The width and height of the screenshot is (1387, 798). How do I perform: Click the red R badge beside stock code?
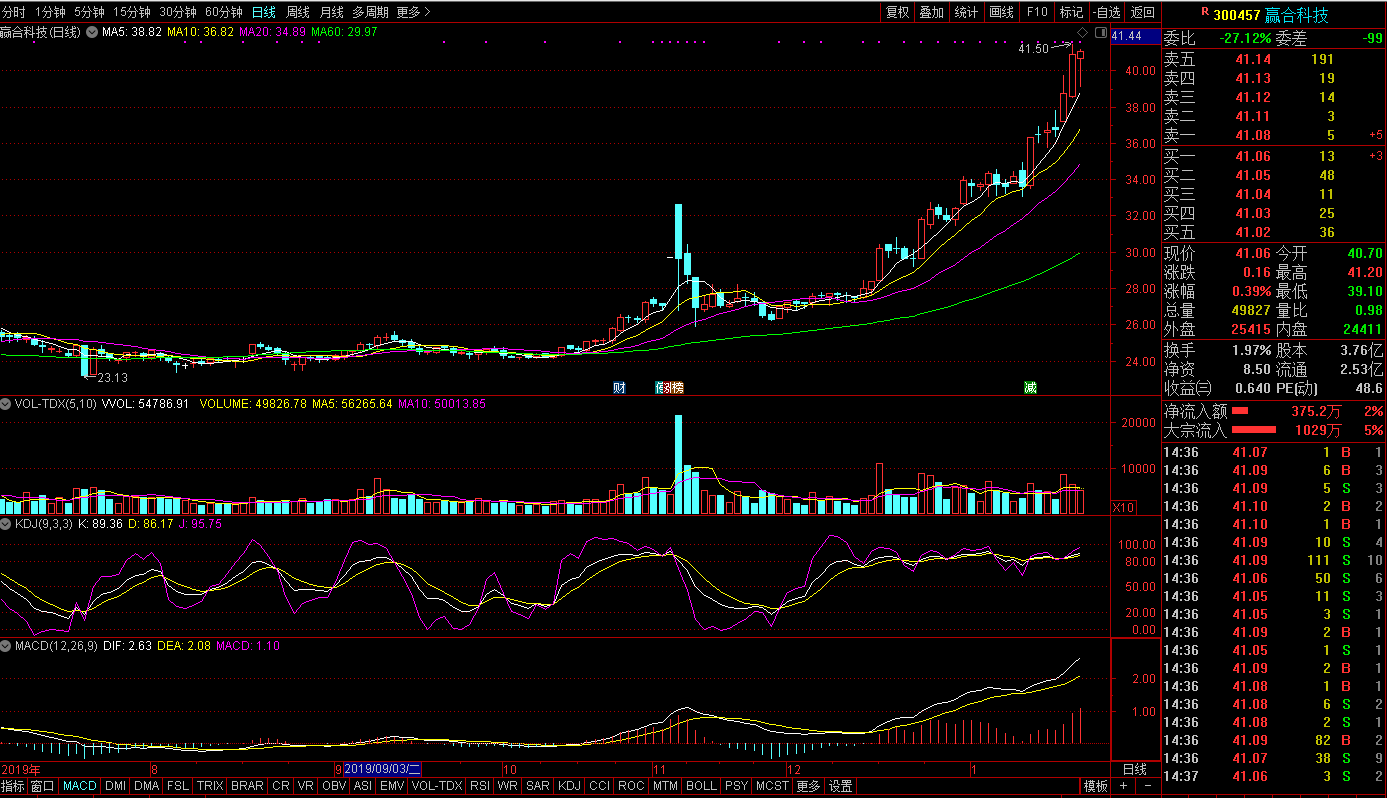pos(1205,12)
